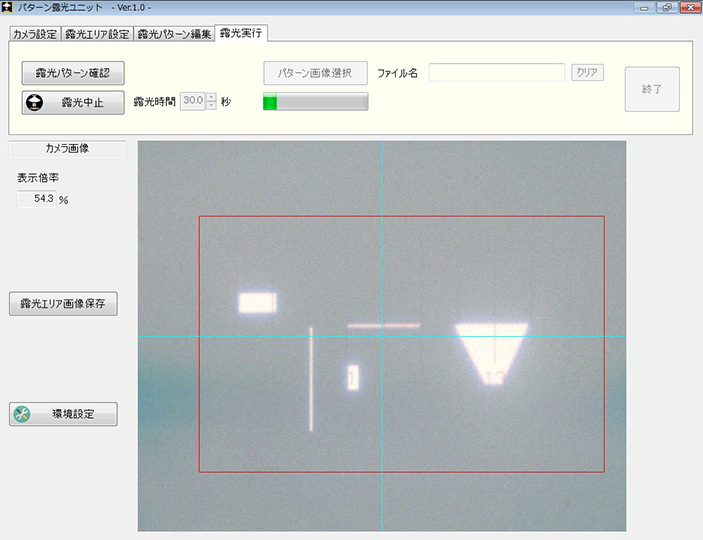Switch to the カメラ設定 tab
703x540 pixels.
pos(34,34)
